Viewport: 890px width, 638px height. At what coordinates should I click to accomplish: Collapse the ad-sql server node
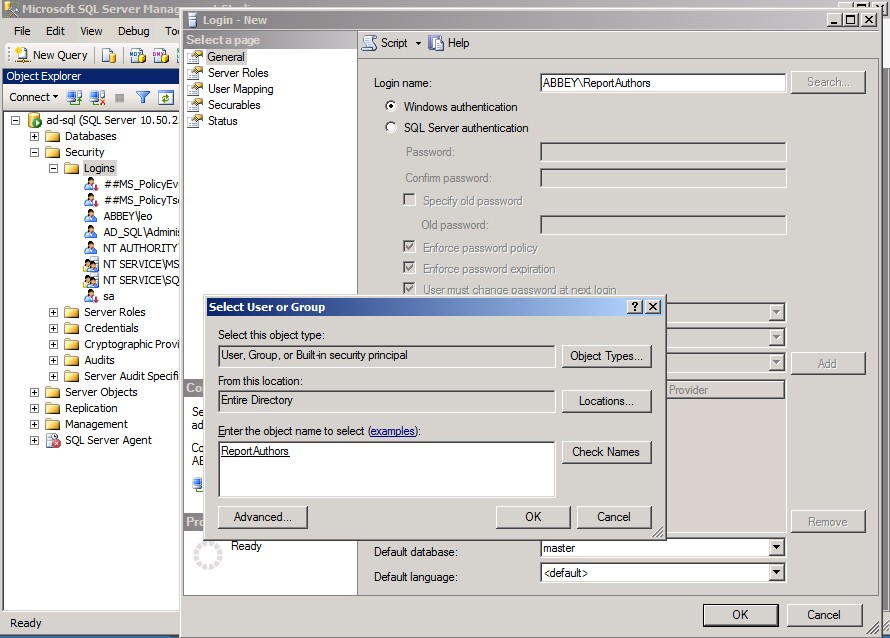point(16,120)
